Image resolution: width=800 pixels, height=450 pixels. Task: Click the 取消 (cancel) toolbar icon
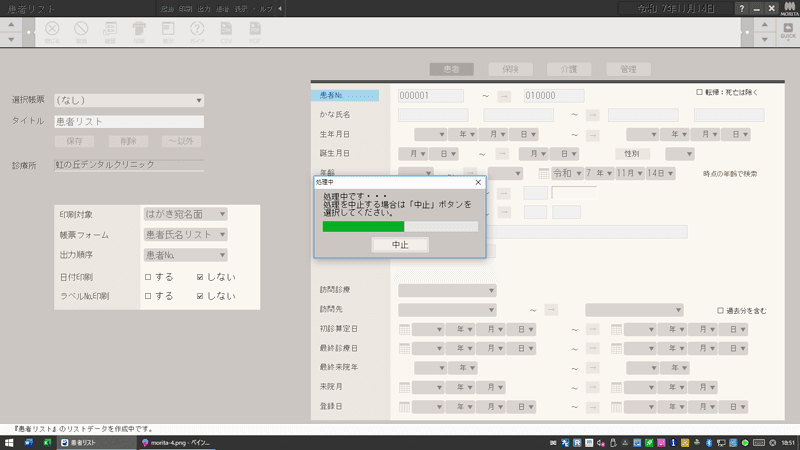[x=81, y=32]
